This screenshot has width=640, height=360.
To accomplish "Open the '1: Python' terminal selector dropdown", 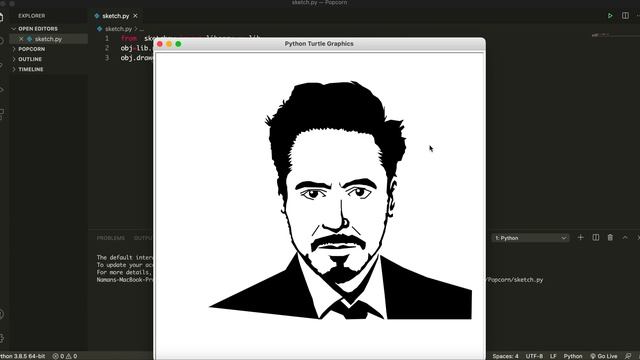I will coord(530,238).
